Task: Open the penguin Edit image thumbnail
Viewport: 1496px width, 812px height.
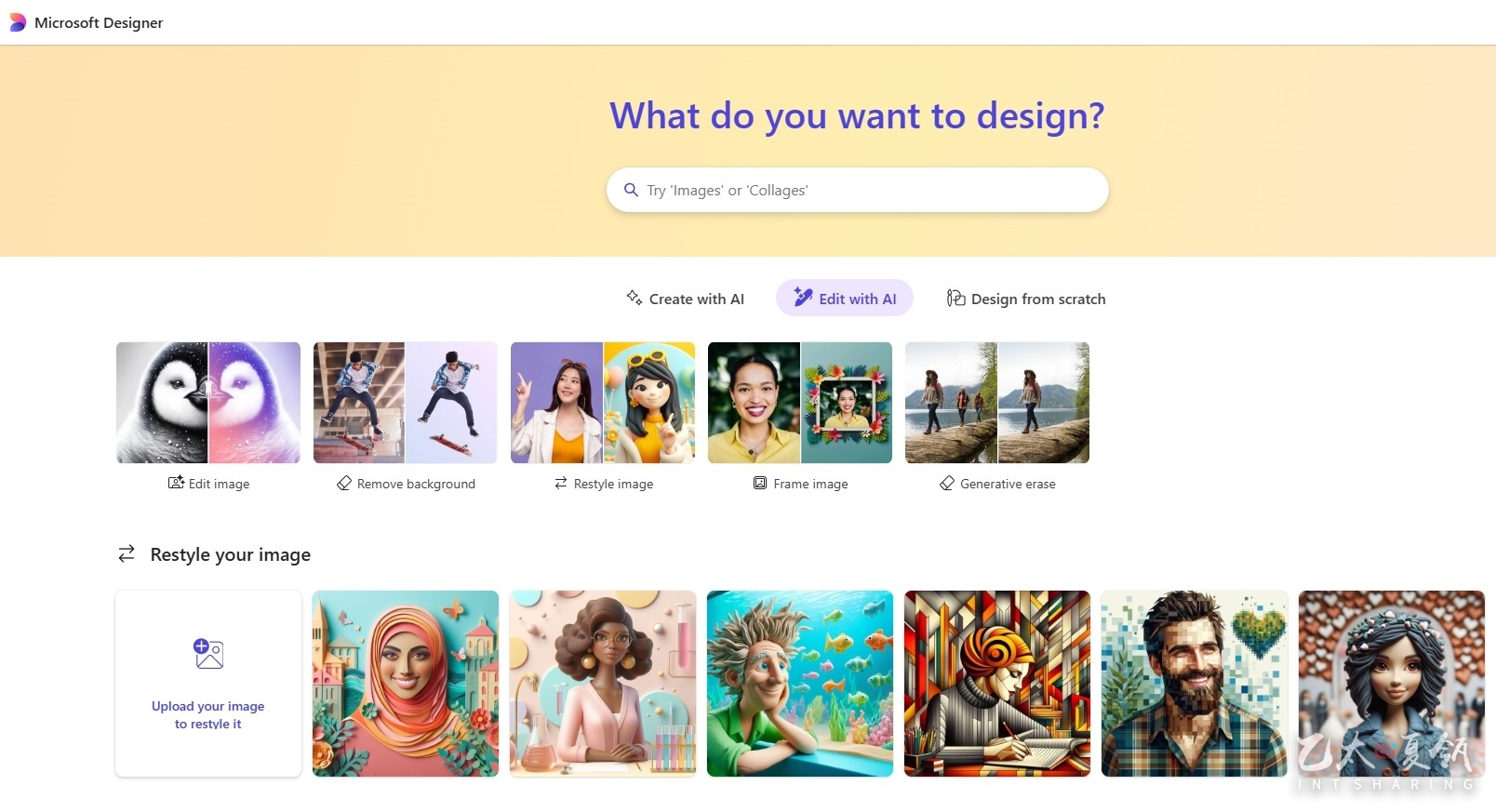Action: [x=208, y=403]
